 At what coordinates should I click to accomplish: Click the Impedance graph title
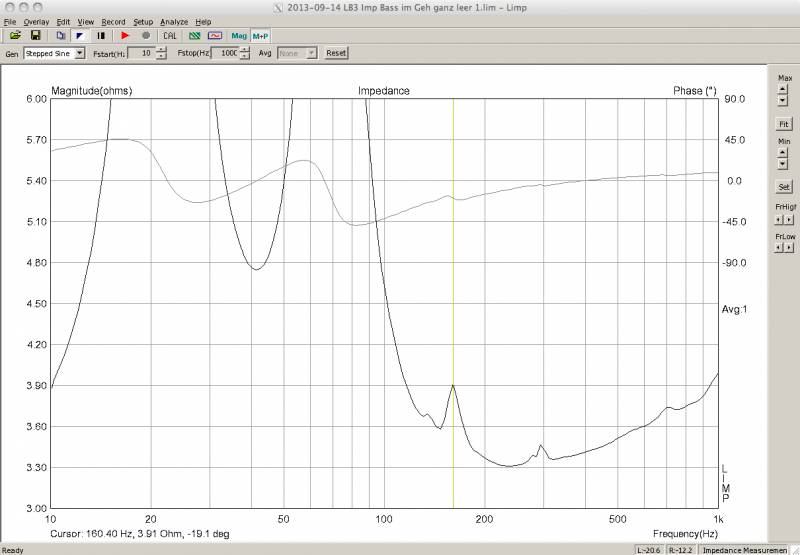click(384, 91)
